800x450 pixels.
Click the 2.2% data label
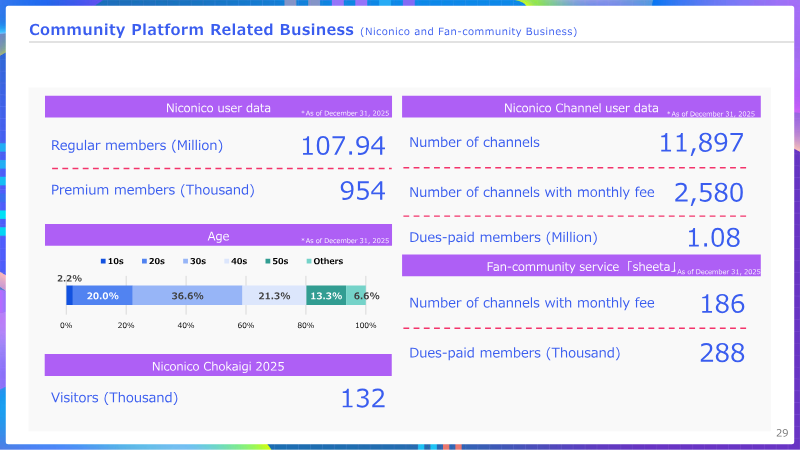[69, 278]
